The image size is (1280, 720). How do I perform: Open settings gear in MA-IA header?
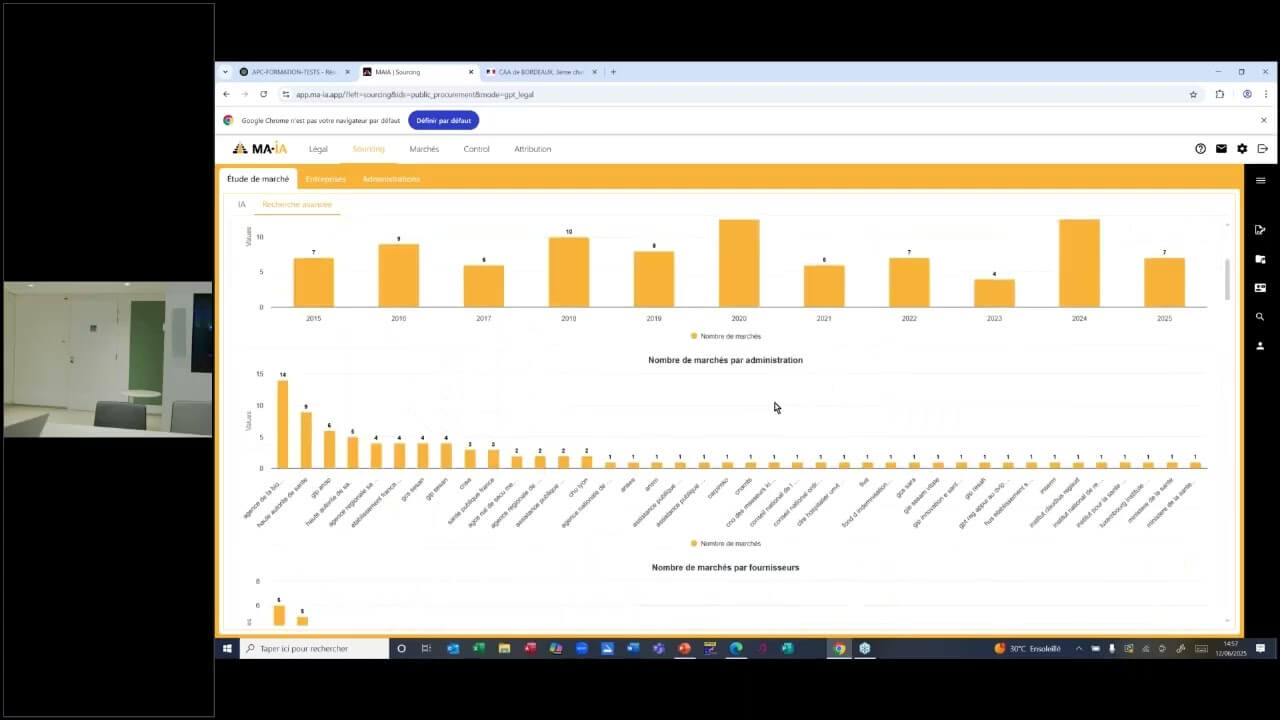click(1242, 149)
